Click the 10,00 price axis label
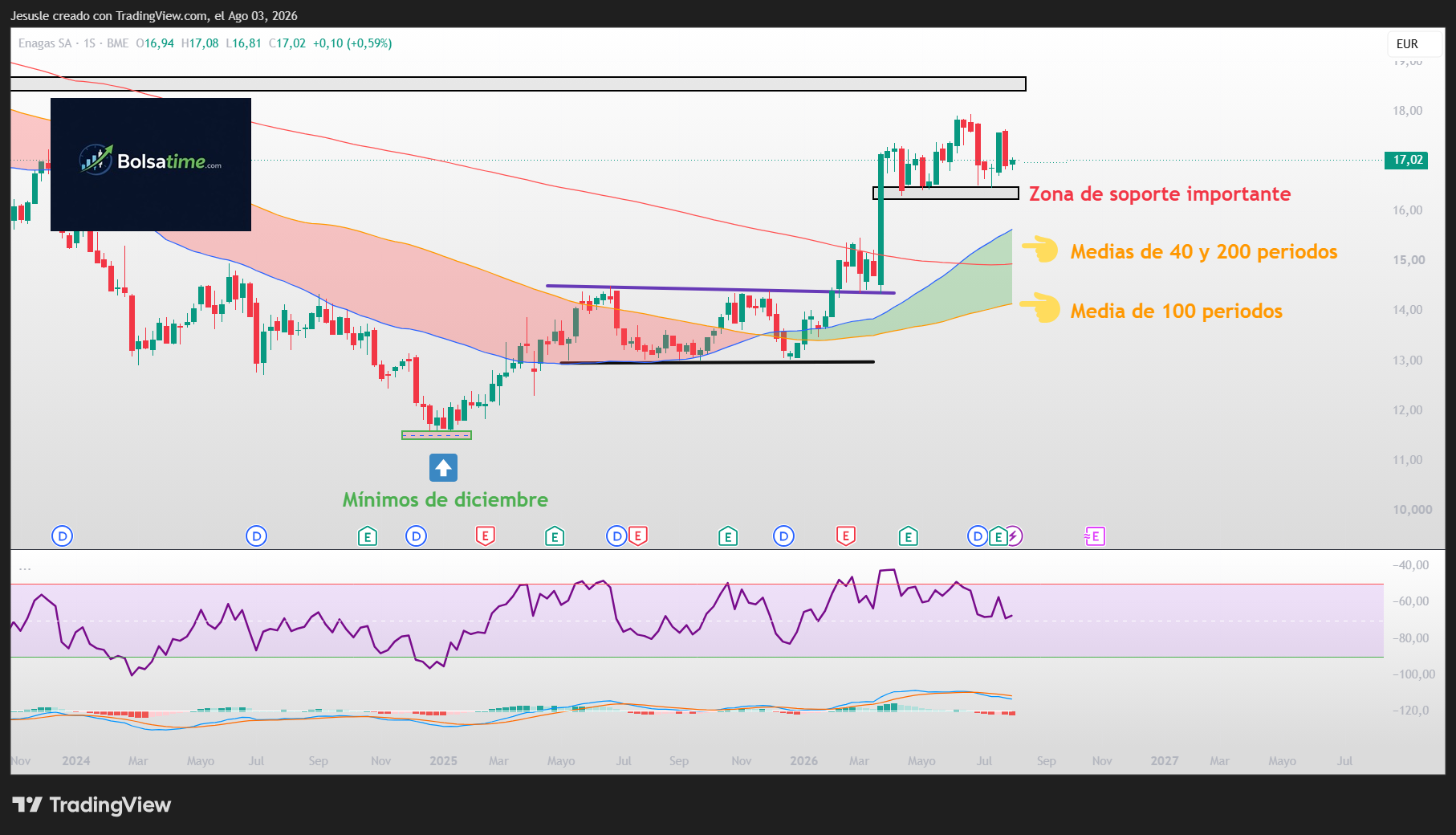Image resolution: width=1456 pixels, height=835 pixels. pyautogui.click(x=1413, y=510)
